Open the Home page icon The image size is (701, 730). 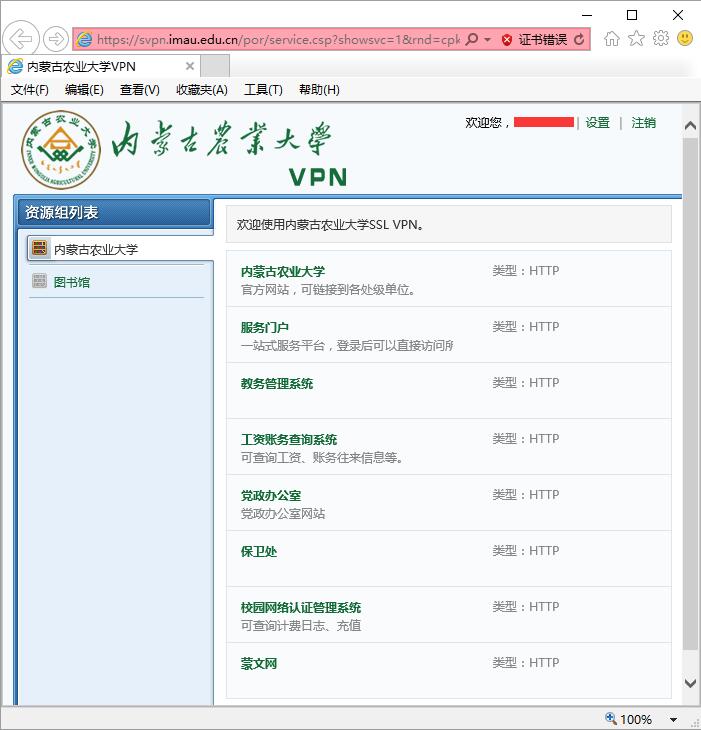612,39
